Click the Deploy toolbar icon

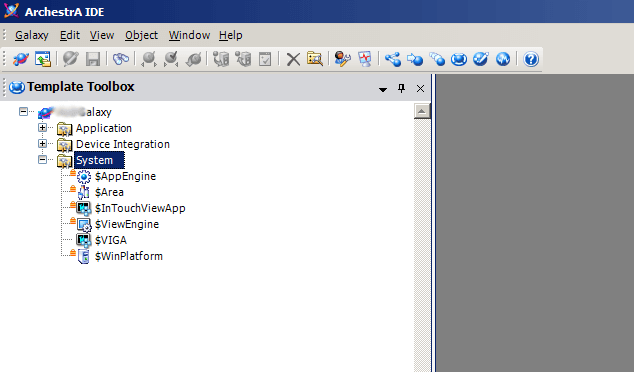click(x=221, y=59)
